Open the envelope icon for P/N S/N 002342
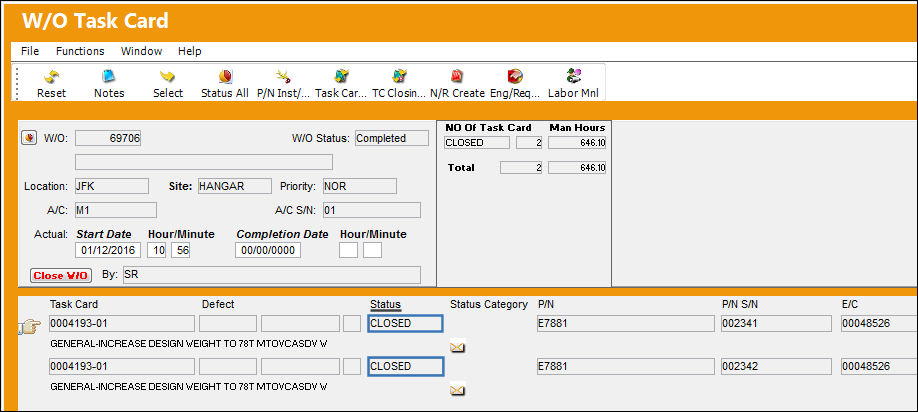 tap(457, 390)
